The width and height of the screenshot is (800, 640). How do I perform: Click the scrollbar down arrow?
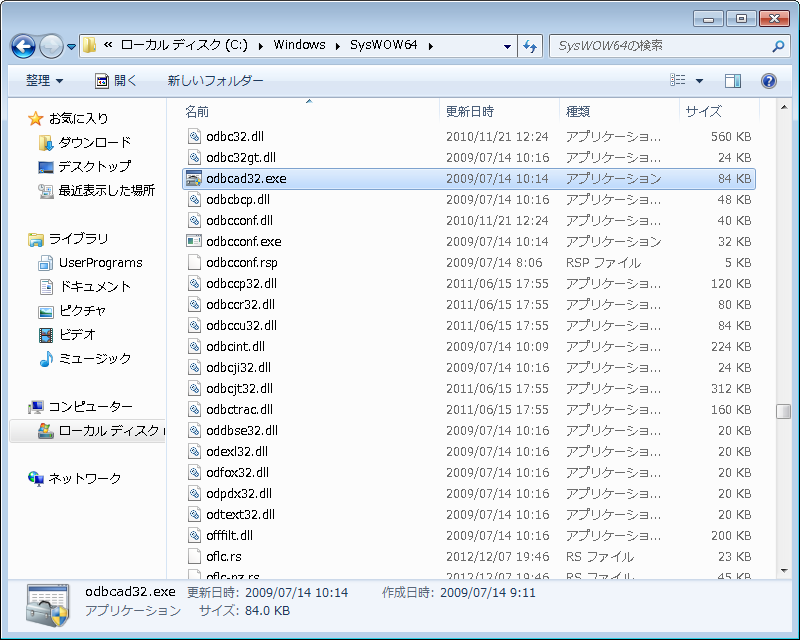coord(784,571)
